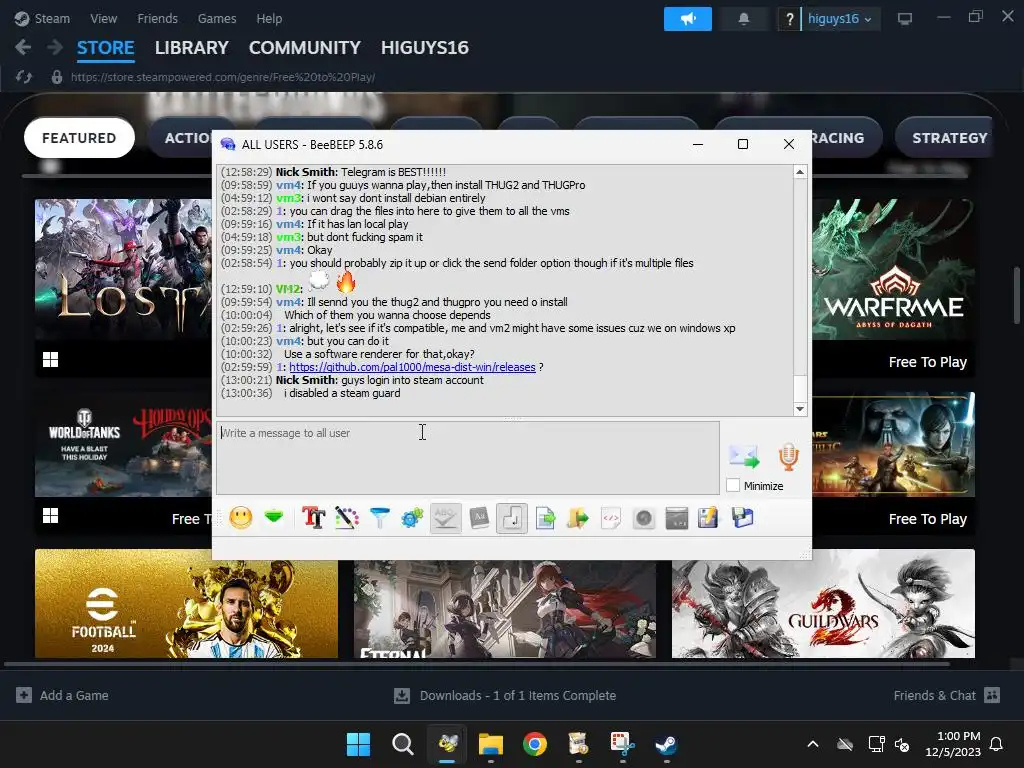Viewport: 1024px width, 768px height.
Task: Open the View menu in Steam
Action: point(103,18)
